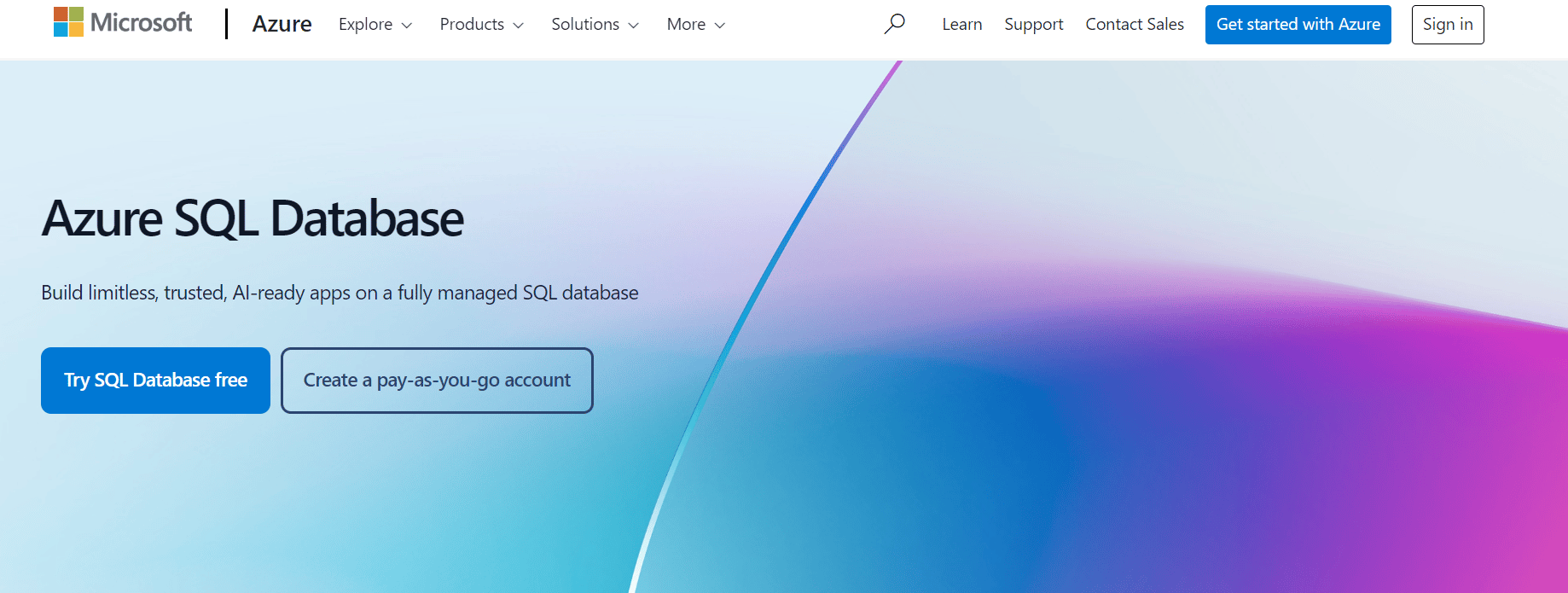Expand the Products menu
This screenshot has width=1568, height=593.
pyautogui.click(x=482, y=25)
